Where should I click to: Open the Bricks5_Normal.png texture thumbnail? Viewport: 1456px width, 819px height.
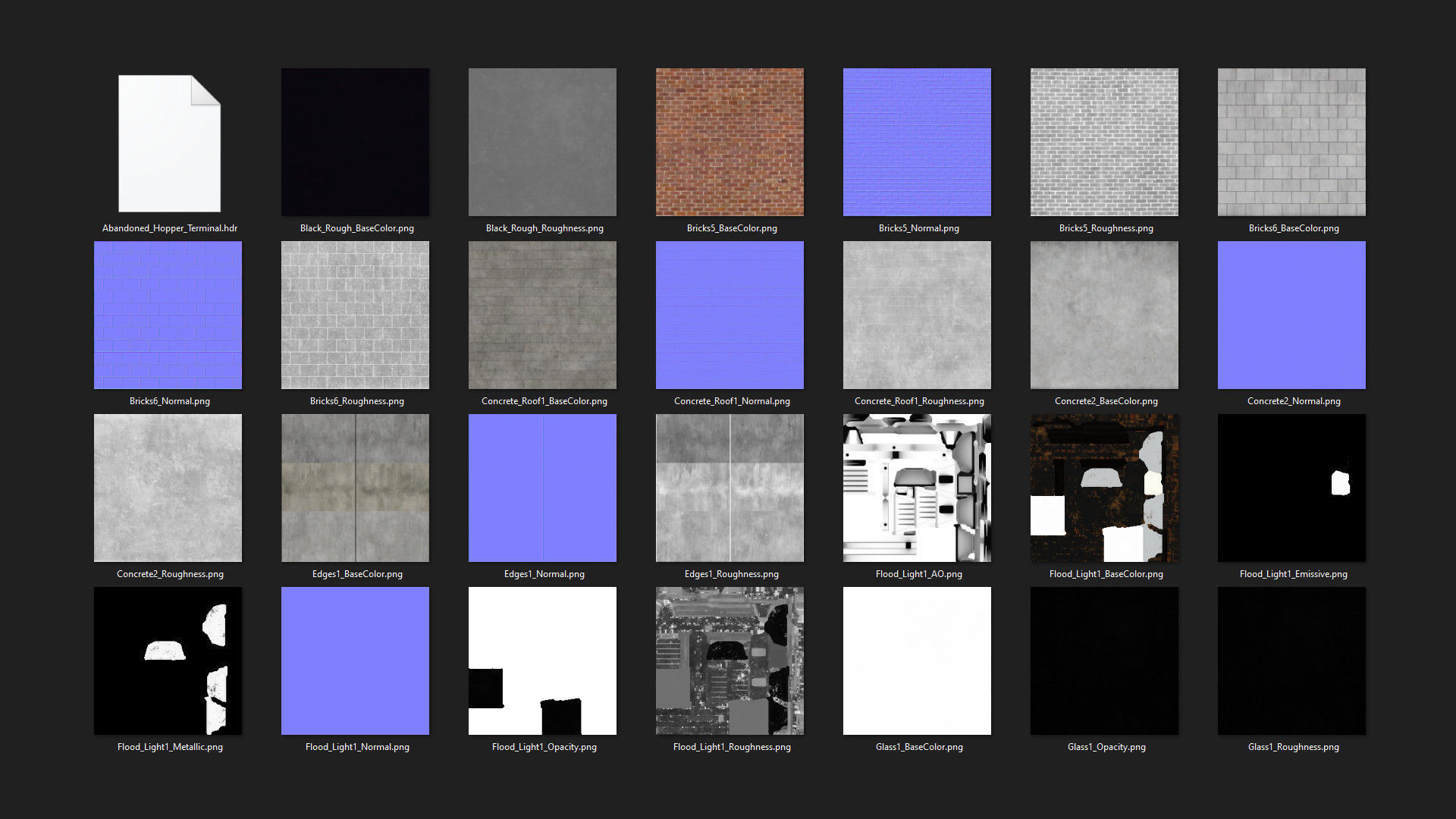(917, 142)
